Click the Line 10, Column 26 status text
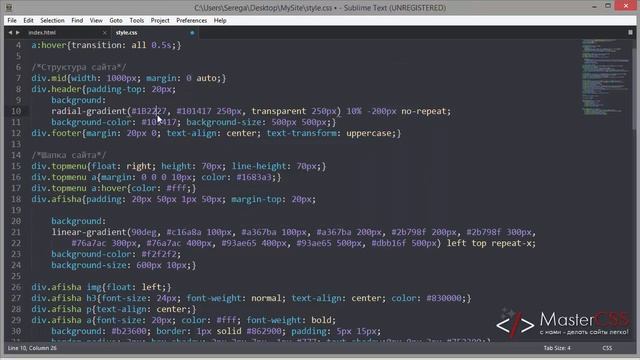 (32, 348)
